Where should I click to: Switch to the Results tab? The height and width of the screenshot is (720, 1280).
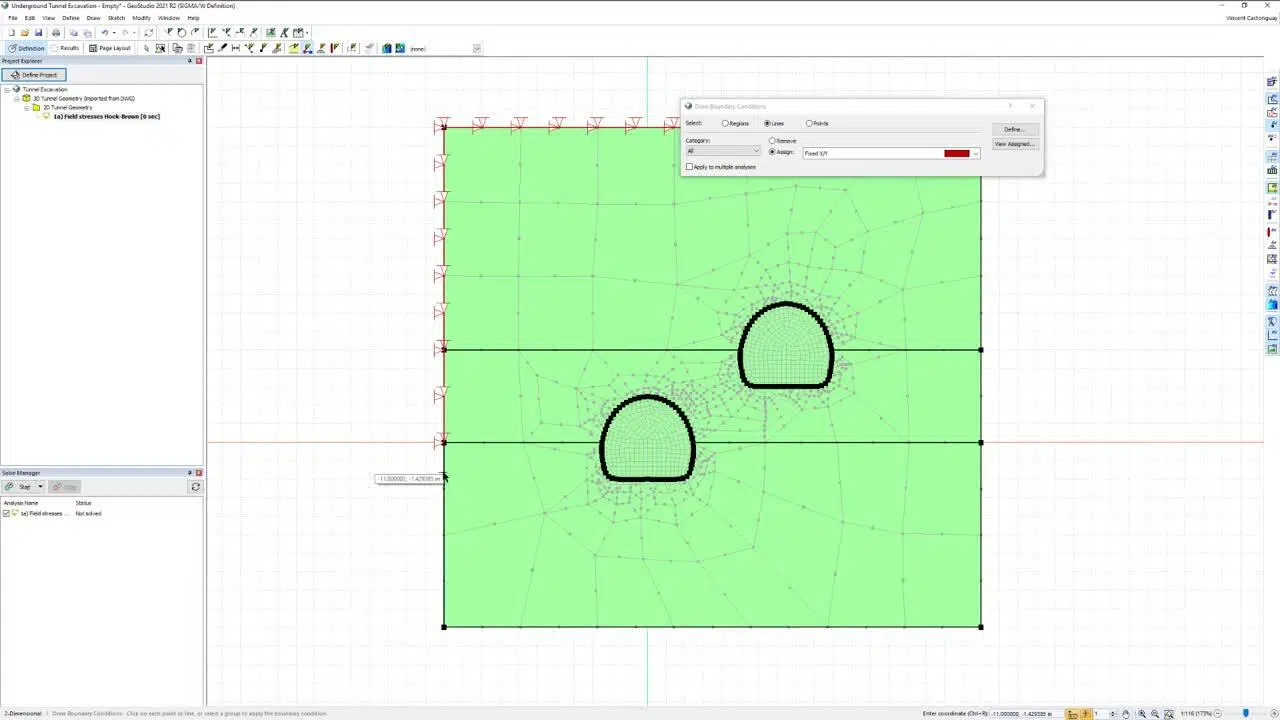[66, 48]
